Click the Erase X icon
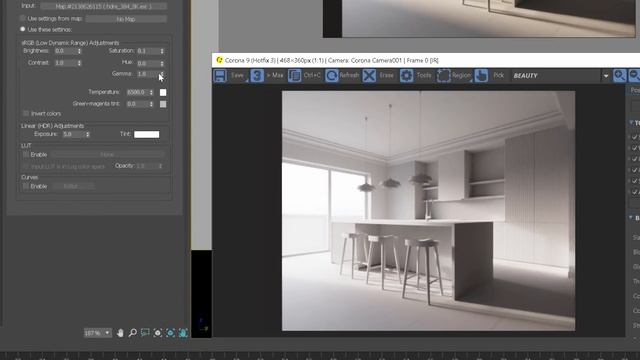Screen dimensions: 640x360 click(x=369, y=76)
